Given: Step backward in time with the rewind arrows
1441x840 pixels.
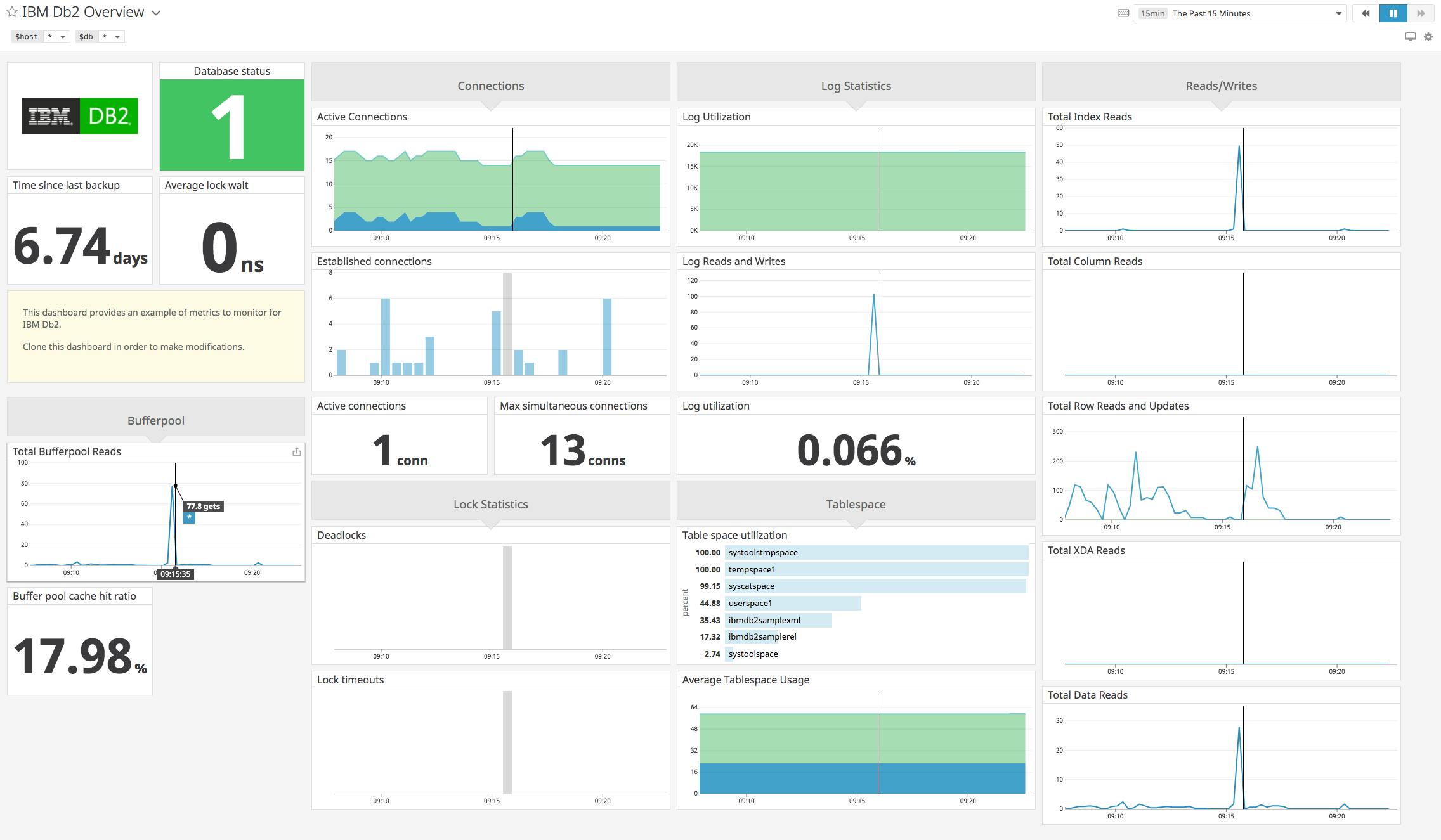Looking at the screenshot, I should pyautogui.click(x=1365, y=13).
